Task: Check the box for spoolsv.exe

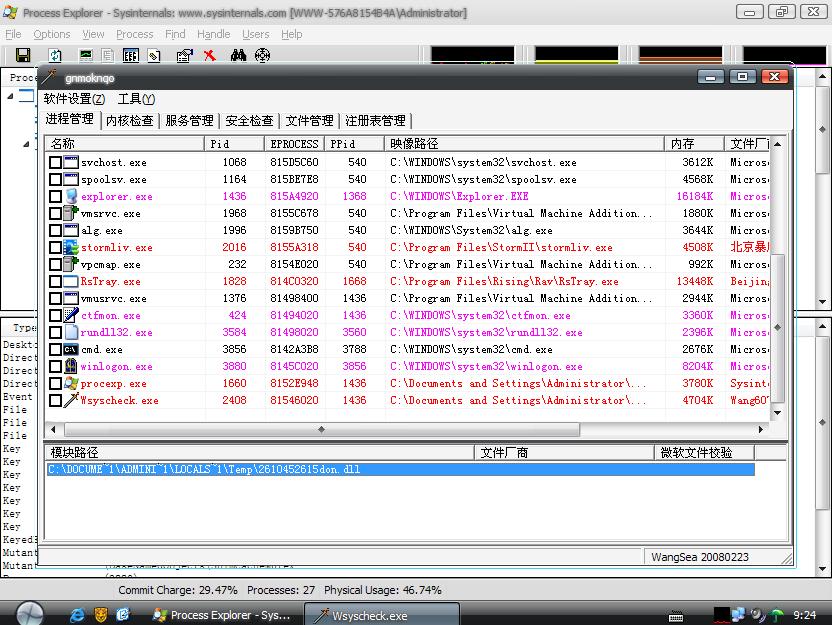Action: tap(55, 179)
